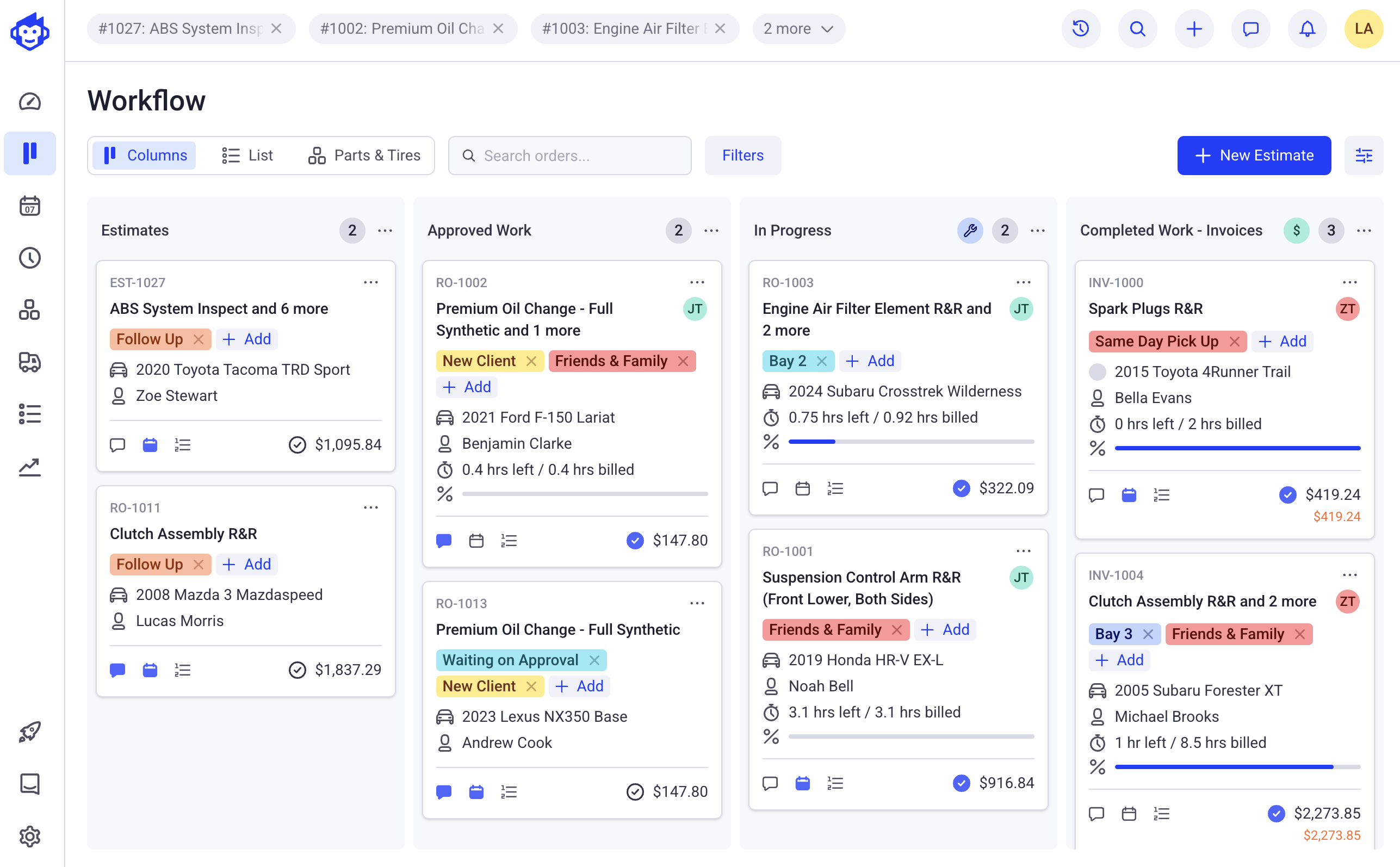Switch to the List view tab
Screen dimensions: 1400x867
pyautogui.click(x=247, y=156)
